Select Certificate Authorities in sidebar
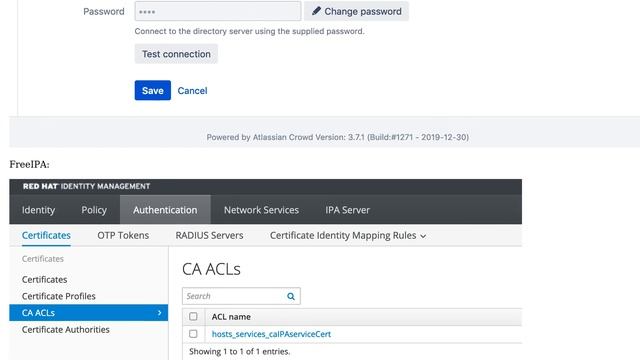Screen dimensions: 640x360 tap(66, 329)
